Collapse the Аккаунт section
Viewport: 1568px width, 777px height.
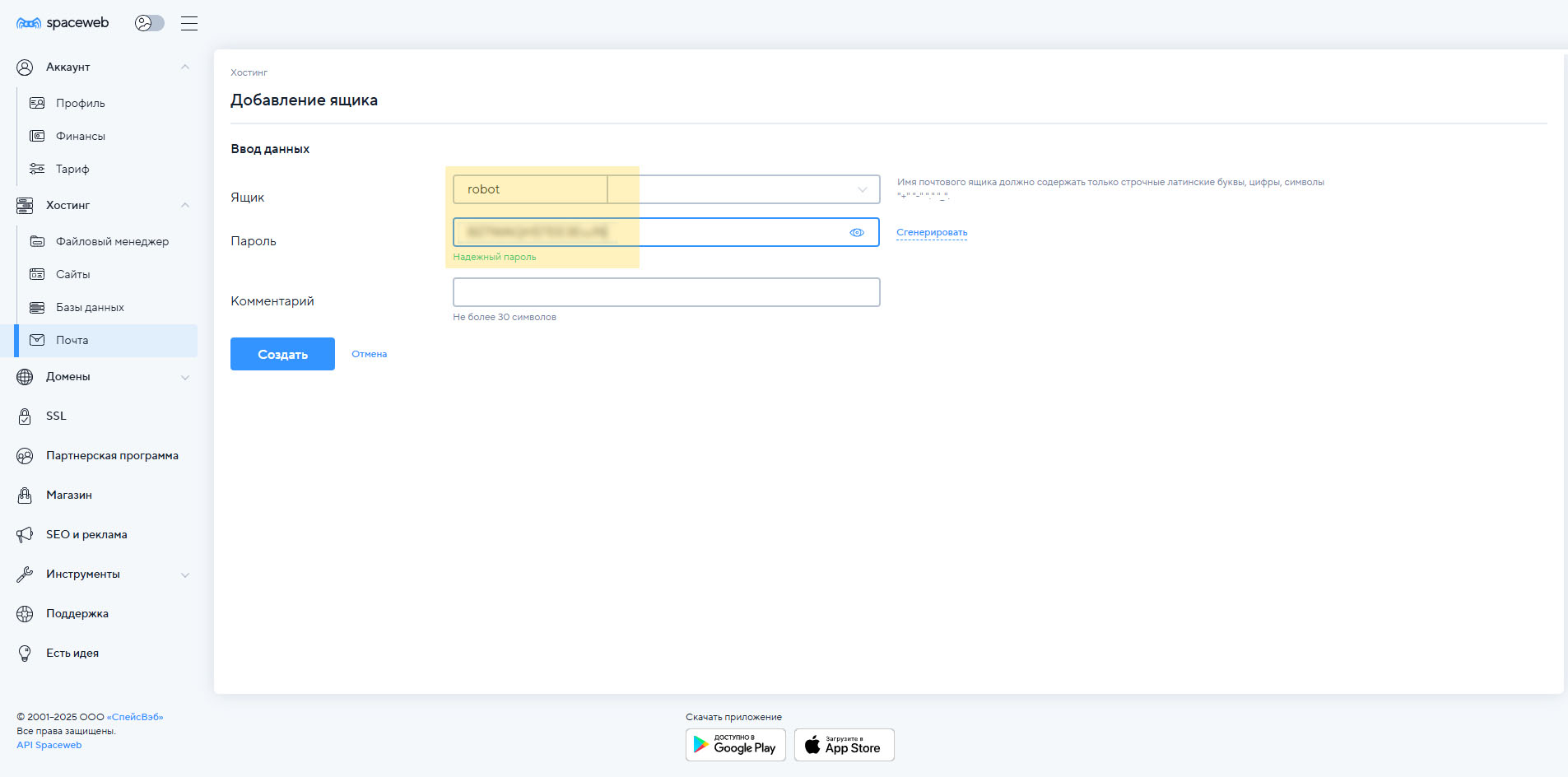185,67
